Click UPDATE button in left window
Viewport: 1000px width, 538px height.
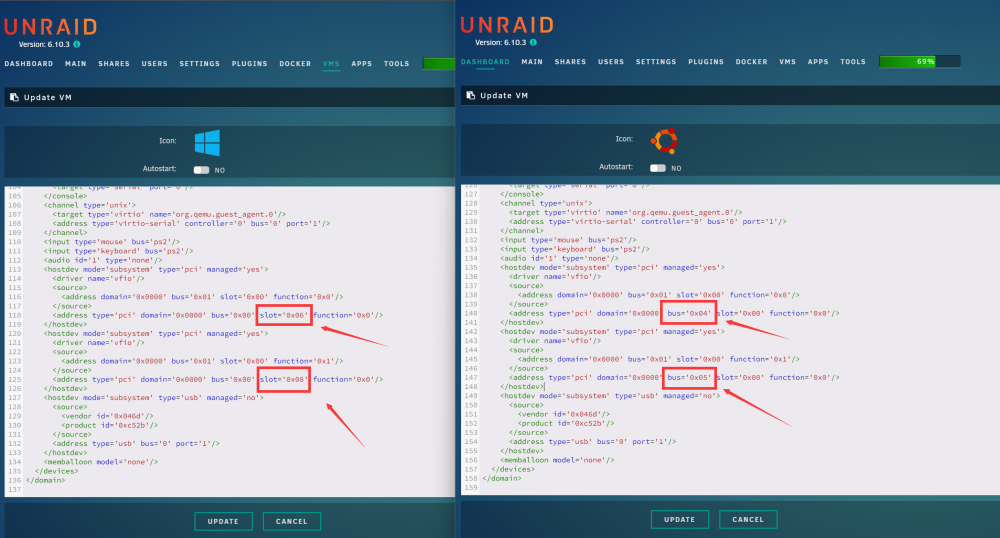pyautogui.click(x=223, y=521)
